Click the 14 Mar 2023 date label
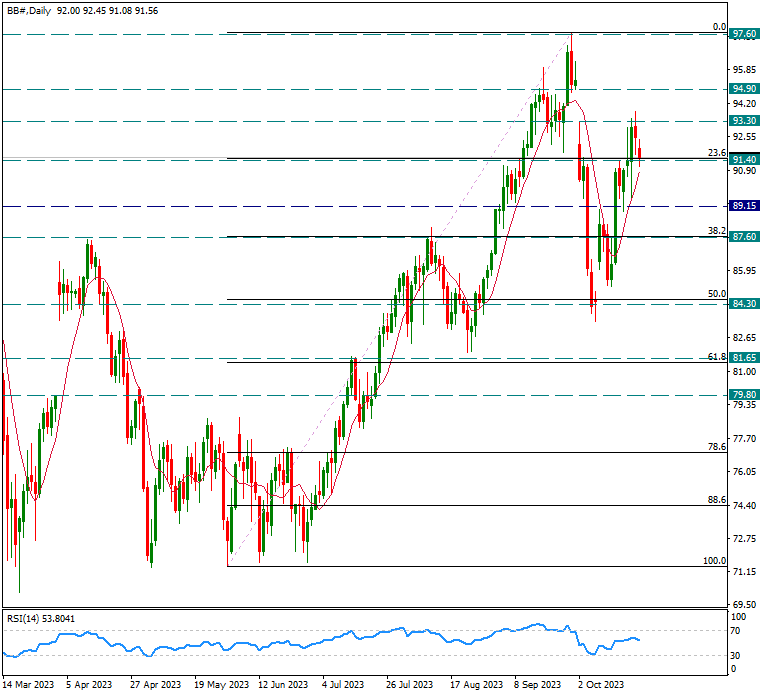 point(28,684)
